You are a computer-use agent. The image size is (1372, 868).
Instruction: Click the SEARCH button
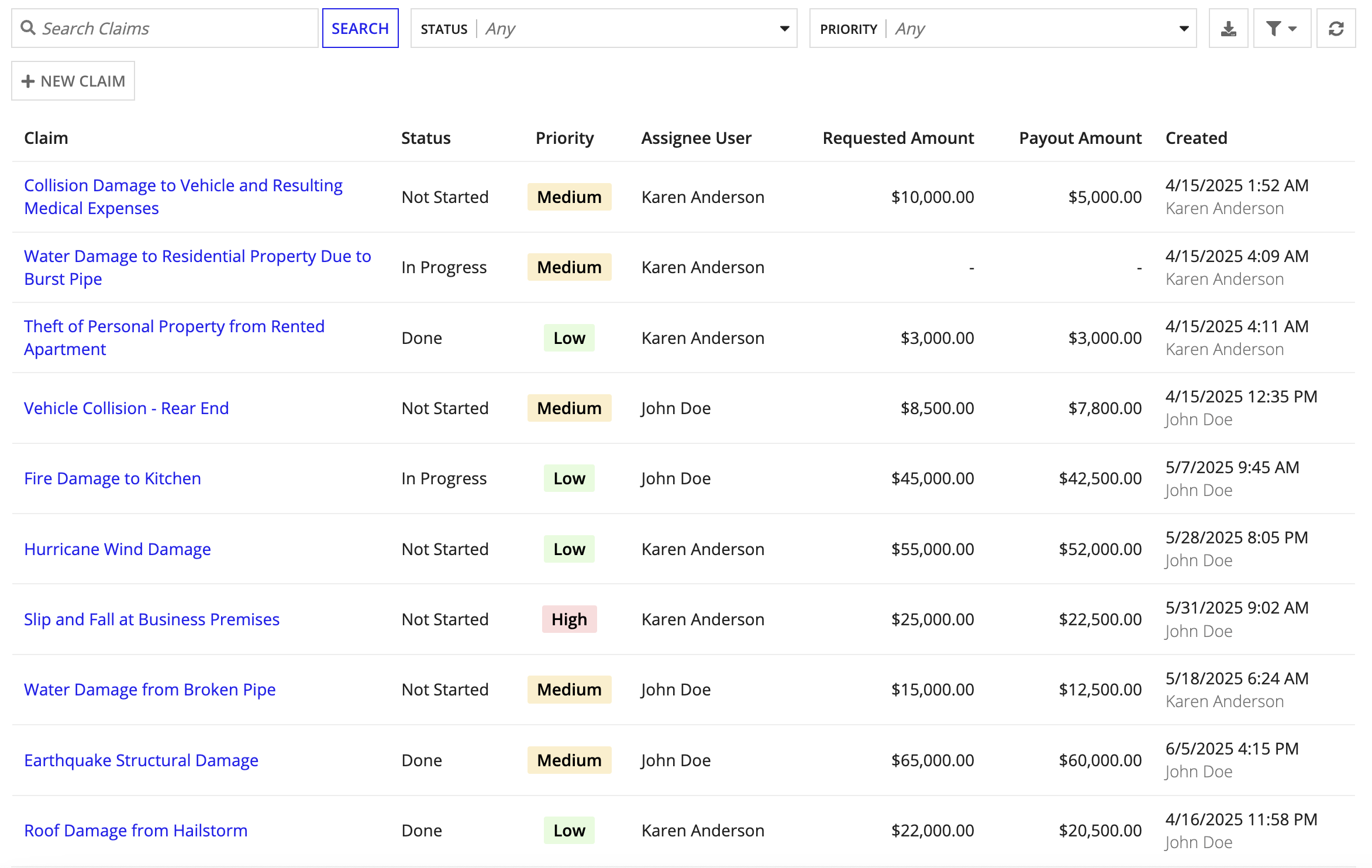pos(360,28)
